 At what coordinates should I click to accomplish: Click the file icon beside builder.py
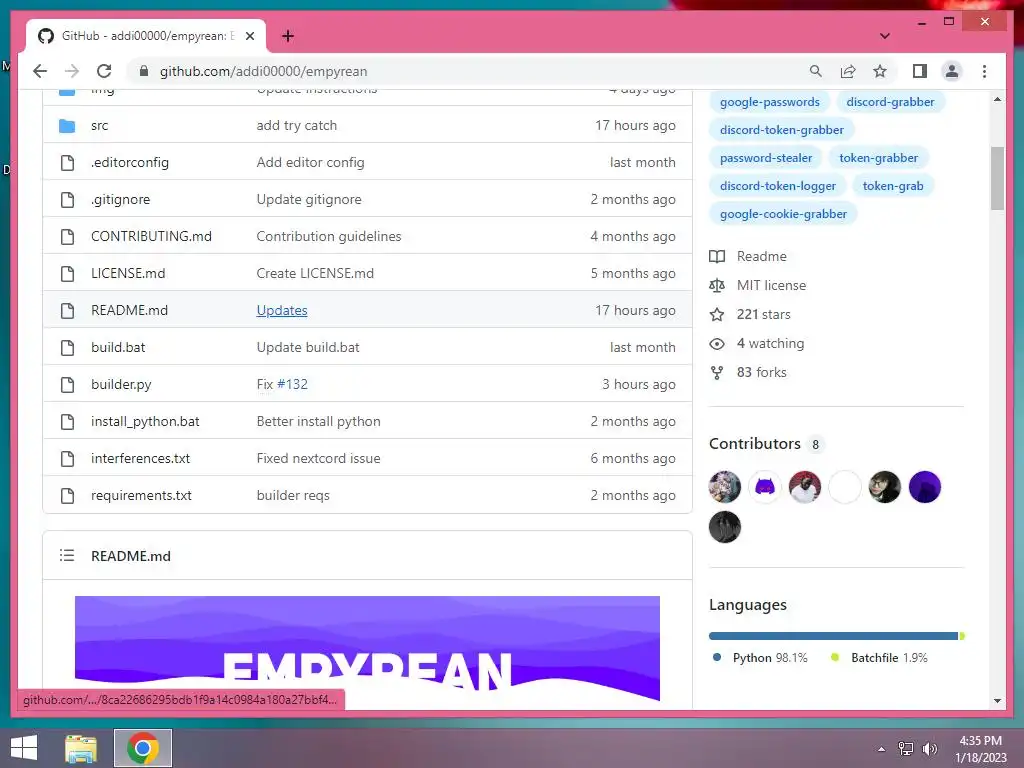67,385
